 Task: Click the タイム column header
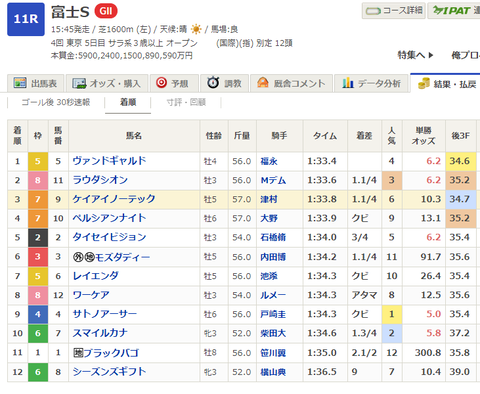point(325,136)
